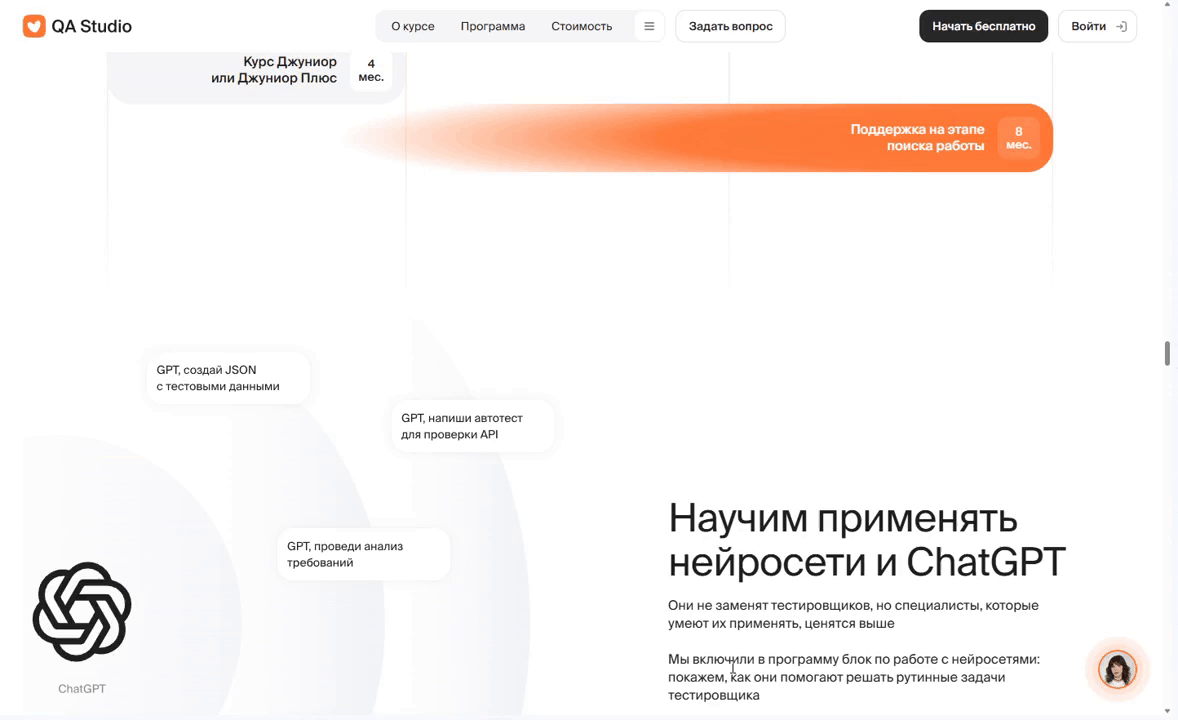The image size is (1178, 720).
Task: Click the QA Studio brand name
Action: pyautogui.click(x=92, y=26)
